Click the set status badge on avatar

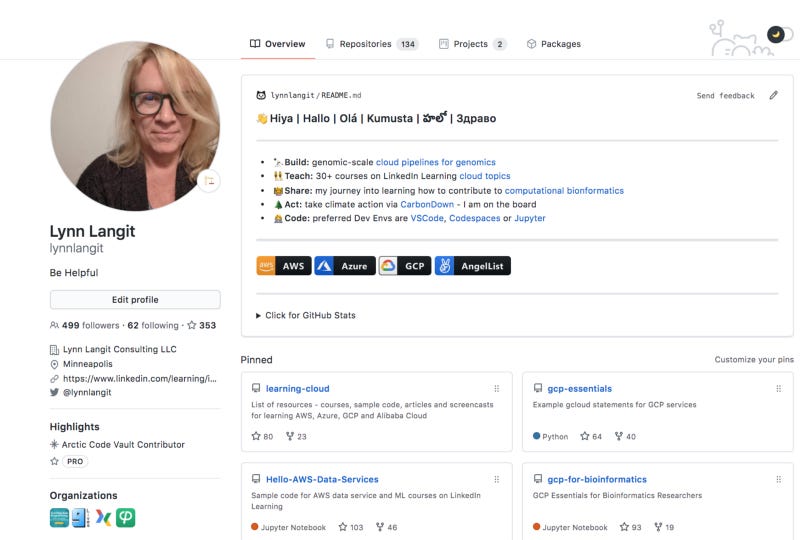pyautogui.click(x=209, y=181)
